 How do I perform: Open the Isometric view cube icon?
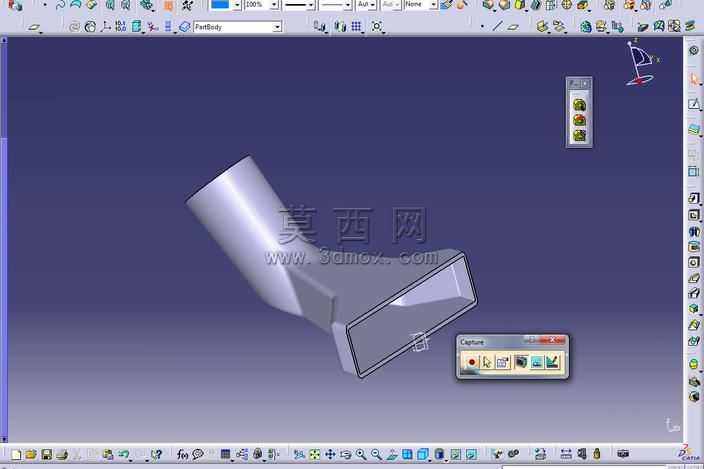[422, 455]
